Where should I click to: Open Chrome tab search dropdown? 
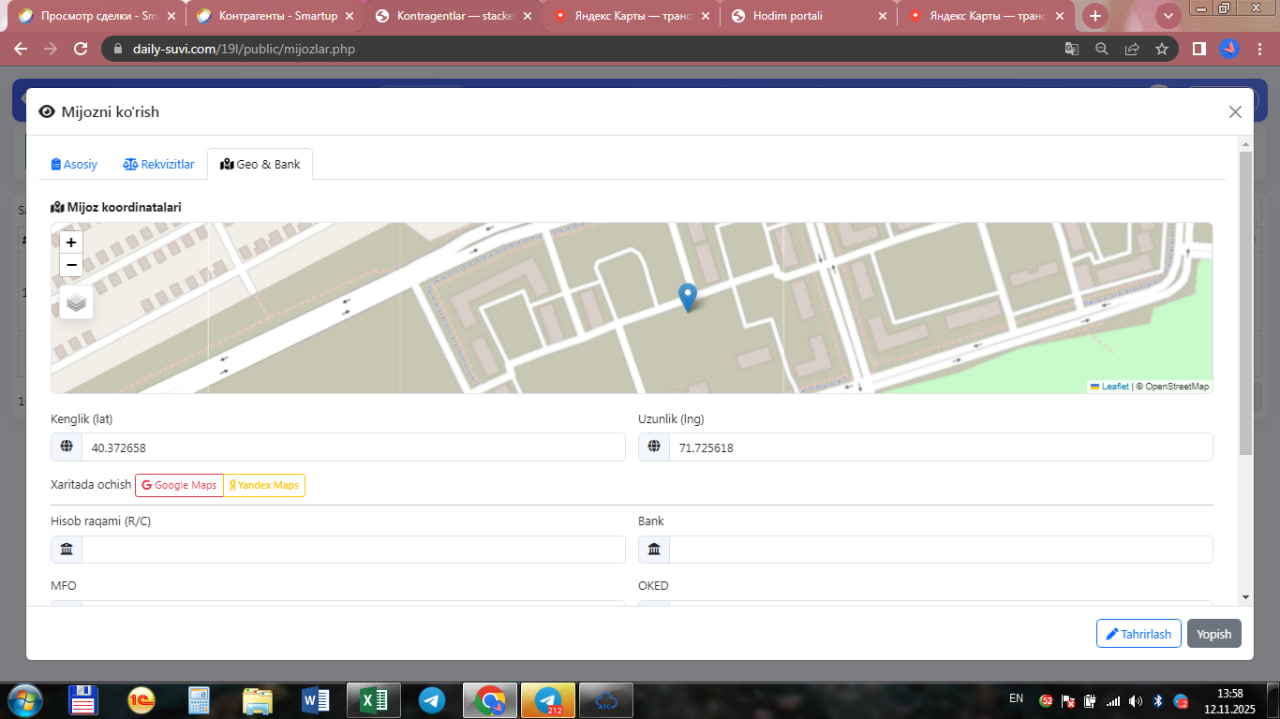(1167, 16)
